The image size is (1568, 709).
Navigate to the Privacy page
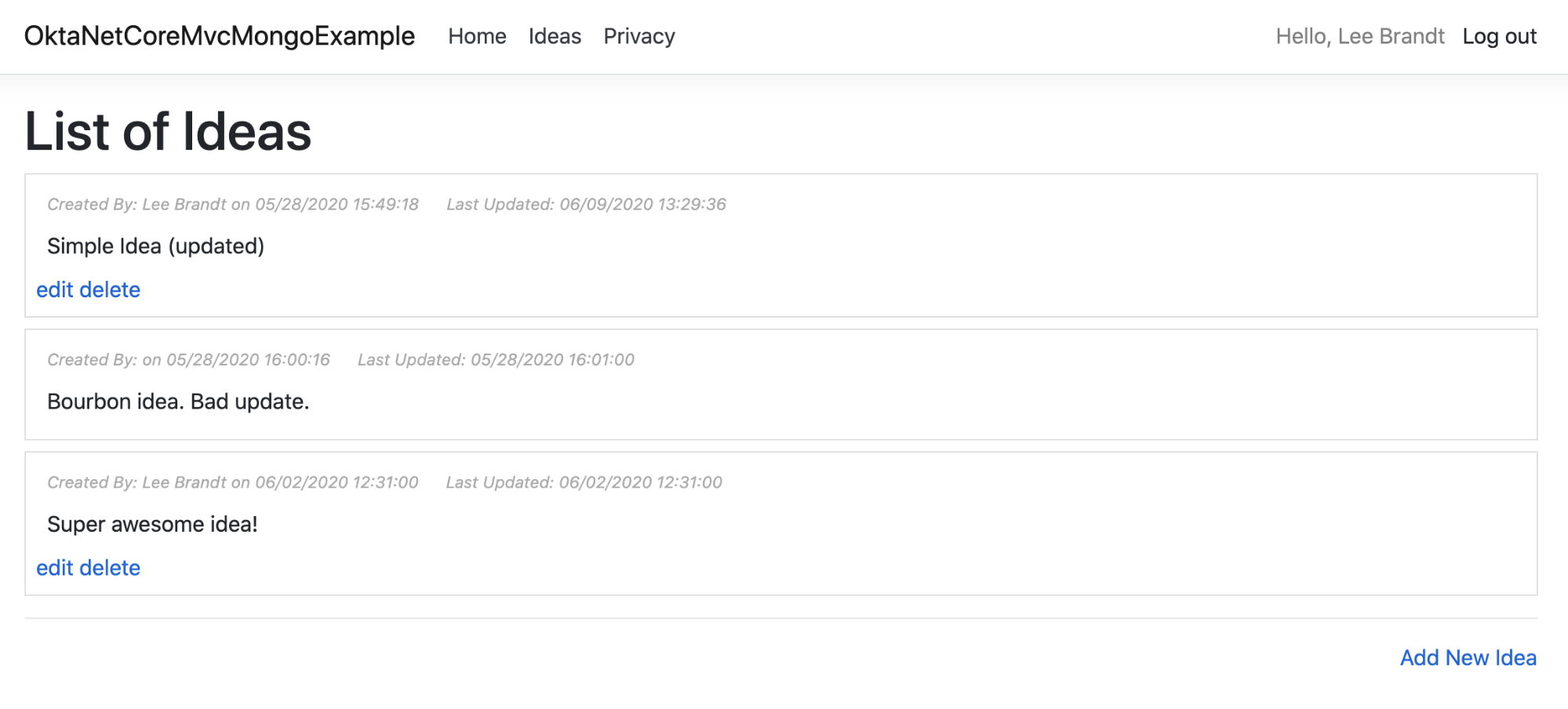[x=638, y=36]
